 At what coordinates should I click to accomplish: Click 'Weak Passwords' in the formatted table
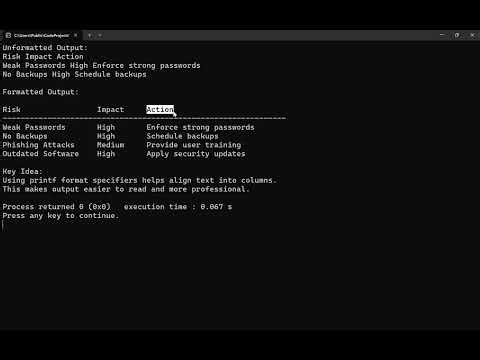(34, 127)
